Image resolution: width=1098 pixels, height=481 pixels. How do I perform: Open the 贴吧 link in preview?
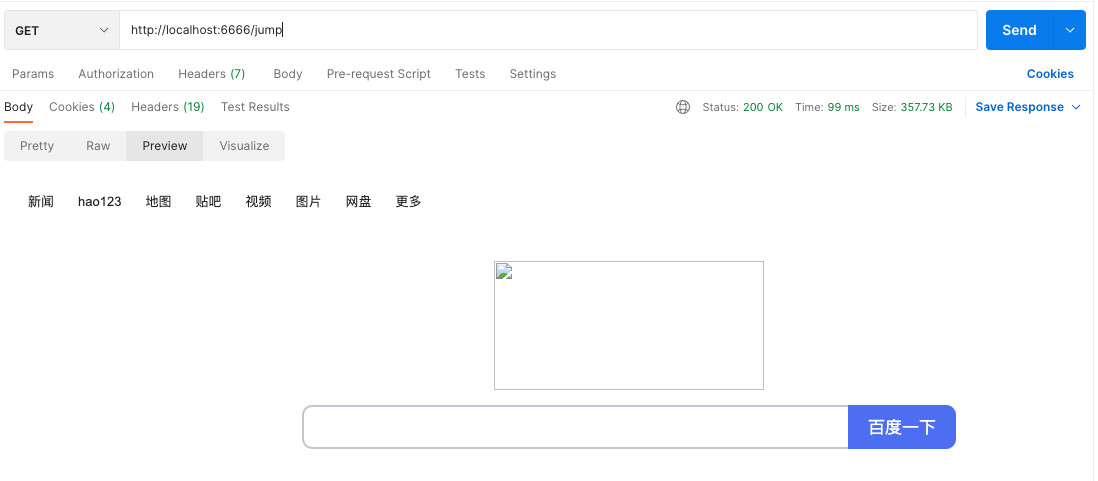(x=208, y=202)
